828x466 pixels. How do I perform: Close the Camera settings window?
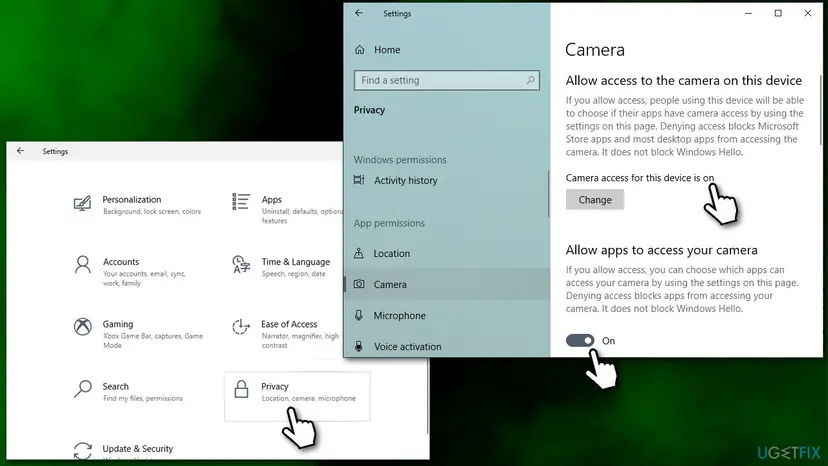[x=807, y=13]
